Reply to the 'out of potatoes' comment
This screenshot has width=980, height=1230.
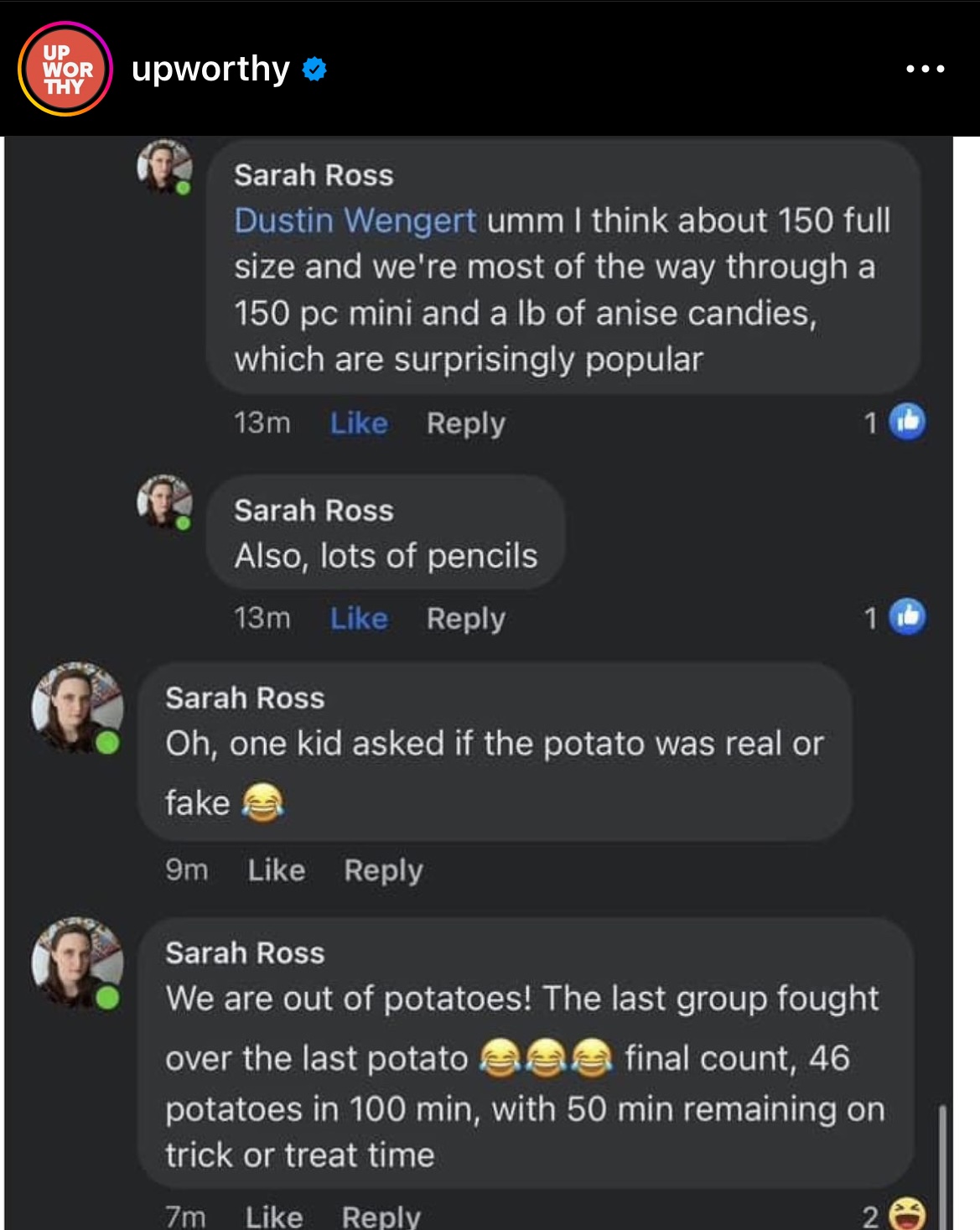381,1216
